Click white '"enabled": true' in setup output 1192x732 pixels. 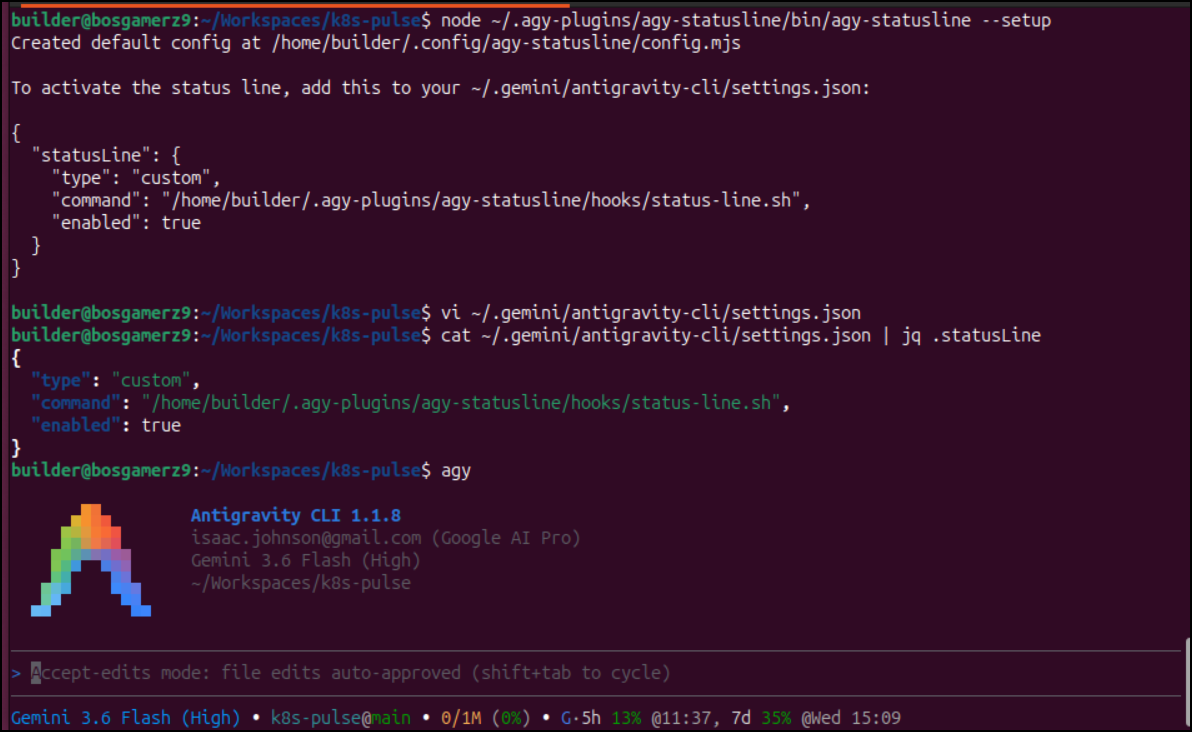pyautogui.click(x=125, y=223)
